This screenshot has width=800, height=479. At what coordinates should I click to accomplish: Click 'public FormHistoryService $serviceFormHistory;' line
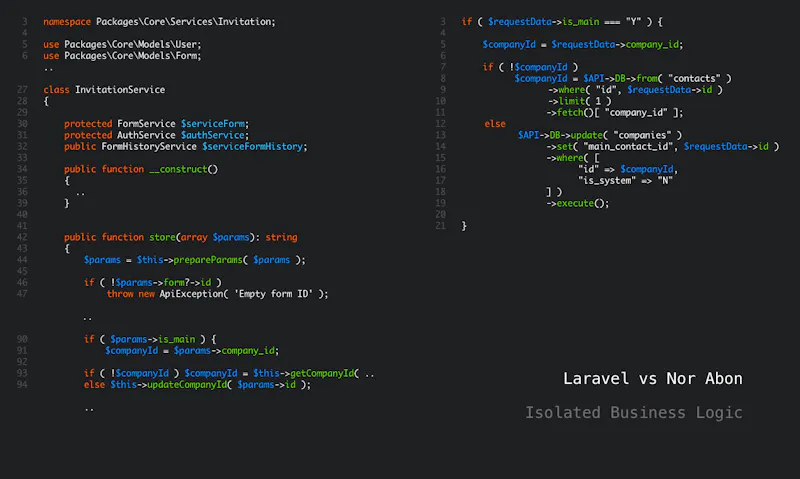[x=186, y=146]
